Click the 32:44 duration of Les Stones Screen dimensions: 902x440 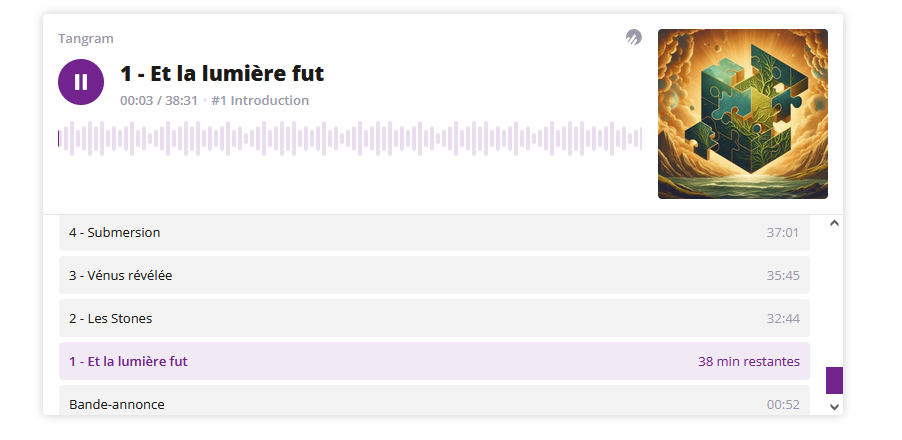click(x=782, y=319)
